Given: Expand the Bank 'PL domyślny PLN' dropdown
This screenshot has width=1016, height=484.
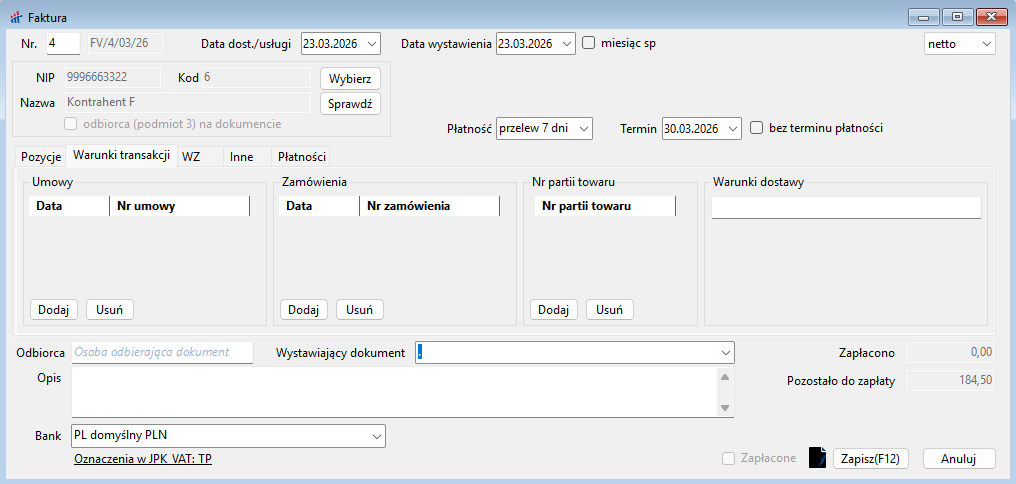Looking at the screenshot, I should 376,436.
